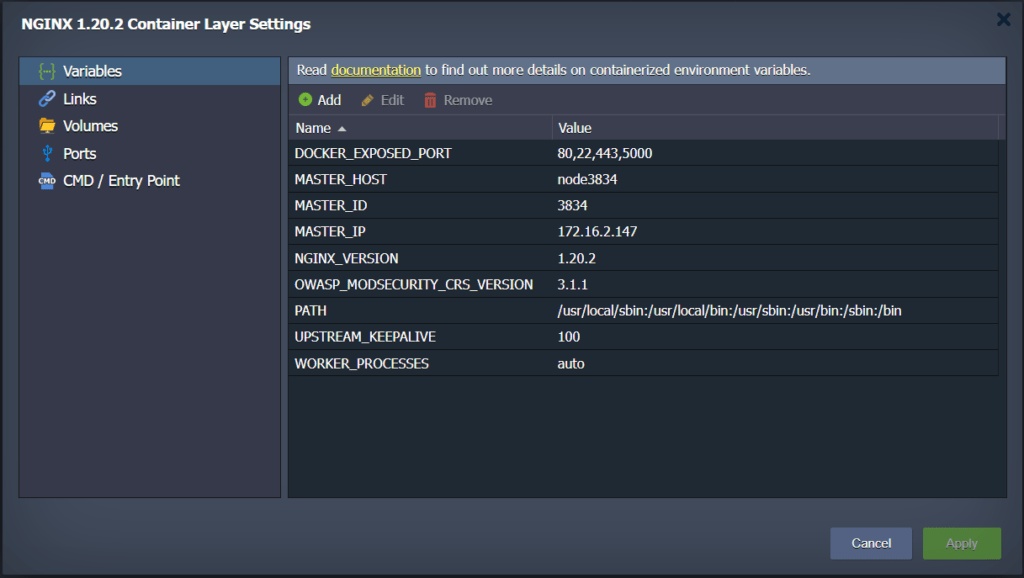
Task: Click the Edit button label
Action: (392, 100)
